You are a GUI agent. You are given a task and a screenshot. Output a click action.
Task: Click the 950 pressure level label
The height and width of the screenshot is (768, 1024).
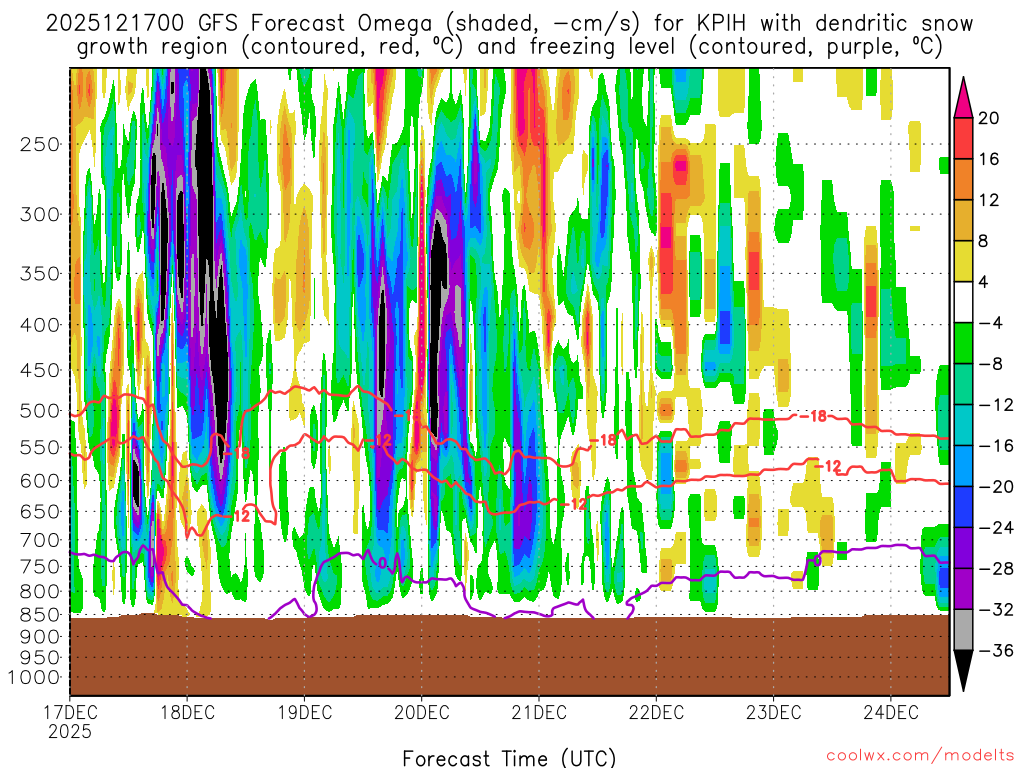click(40, 657)
